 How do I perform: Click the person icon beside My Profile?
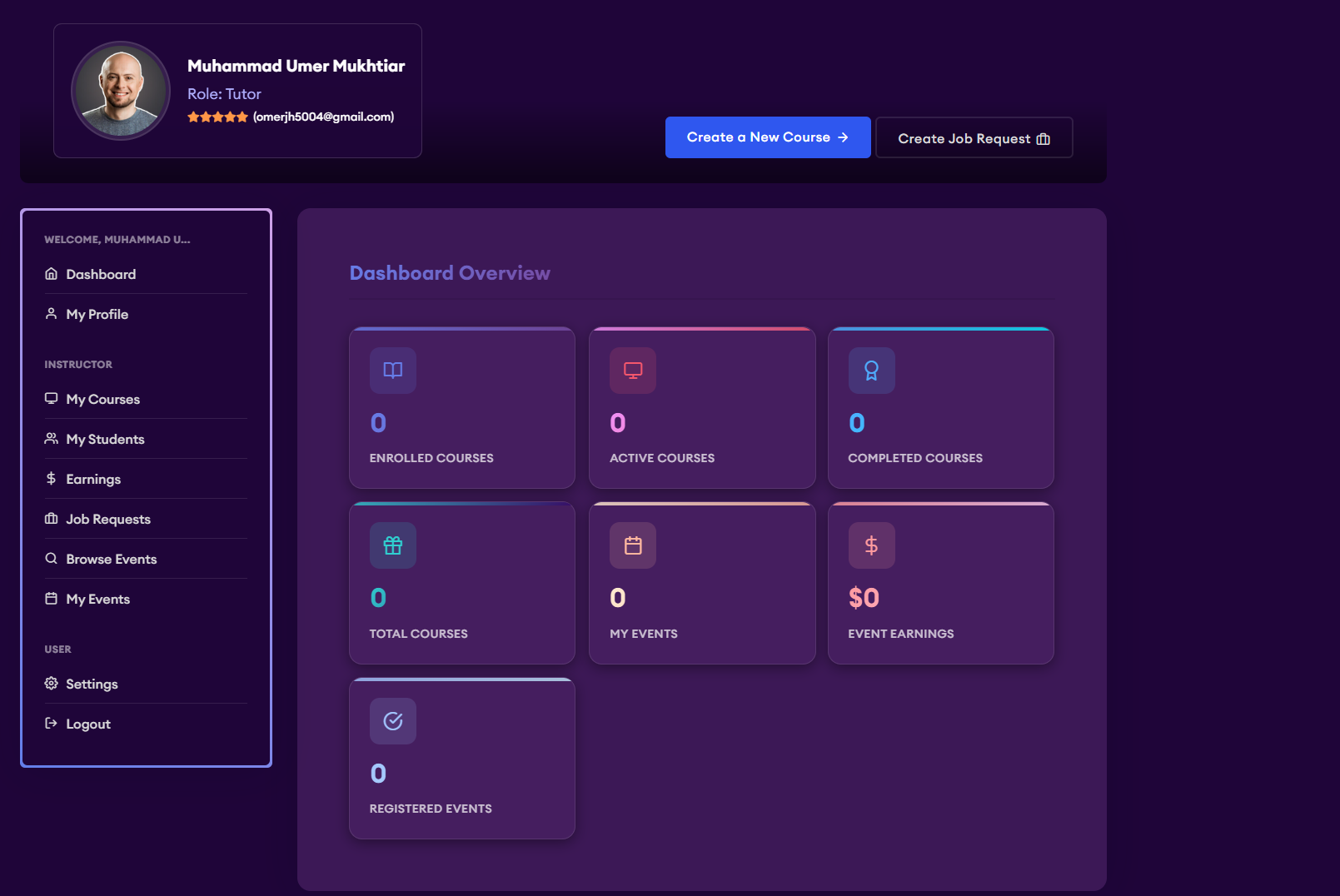tap(51, 314)
